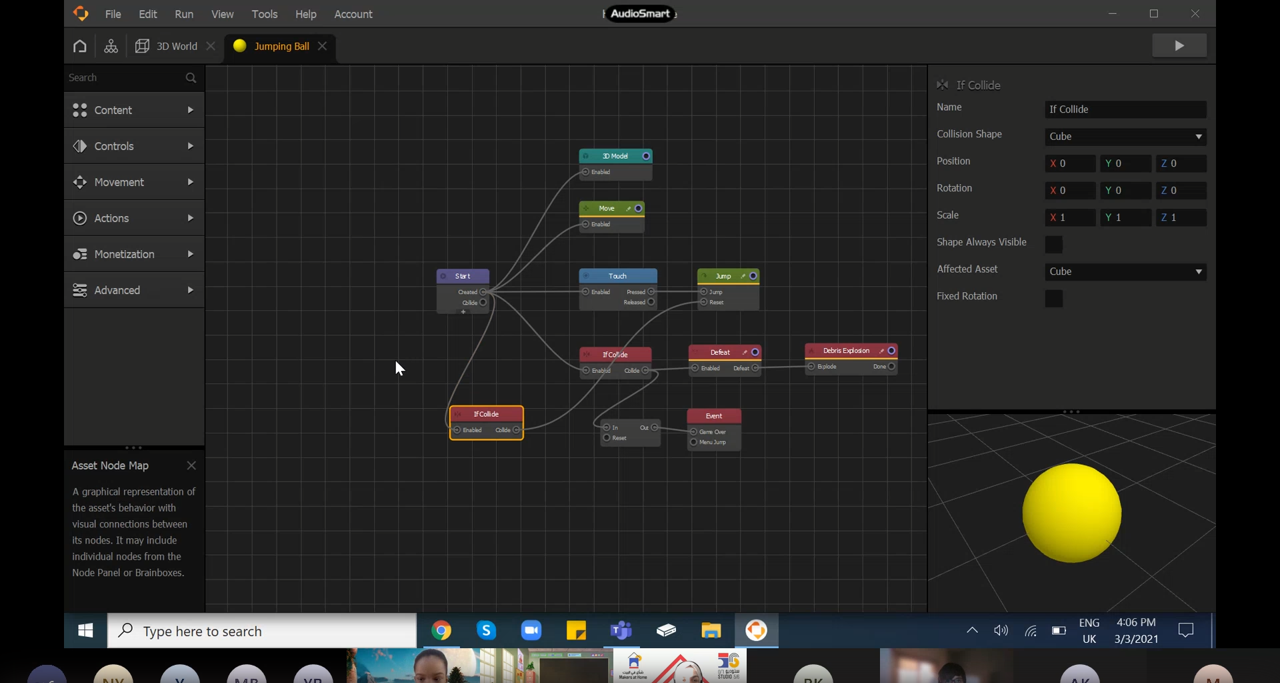
Task: Open the mind map tree icon
Action: coord(111,46)
